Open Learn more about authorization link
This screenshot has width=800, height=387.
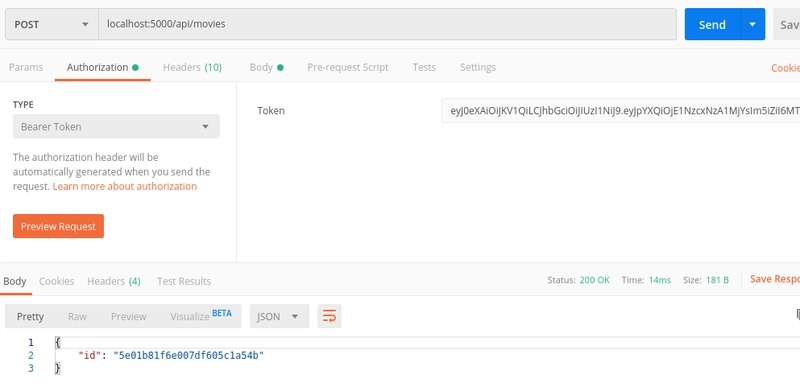(124, 186)
